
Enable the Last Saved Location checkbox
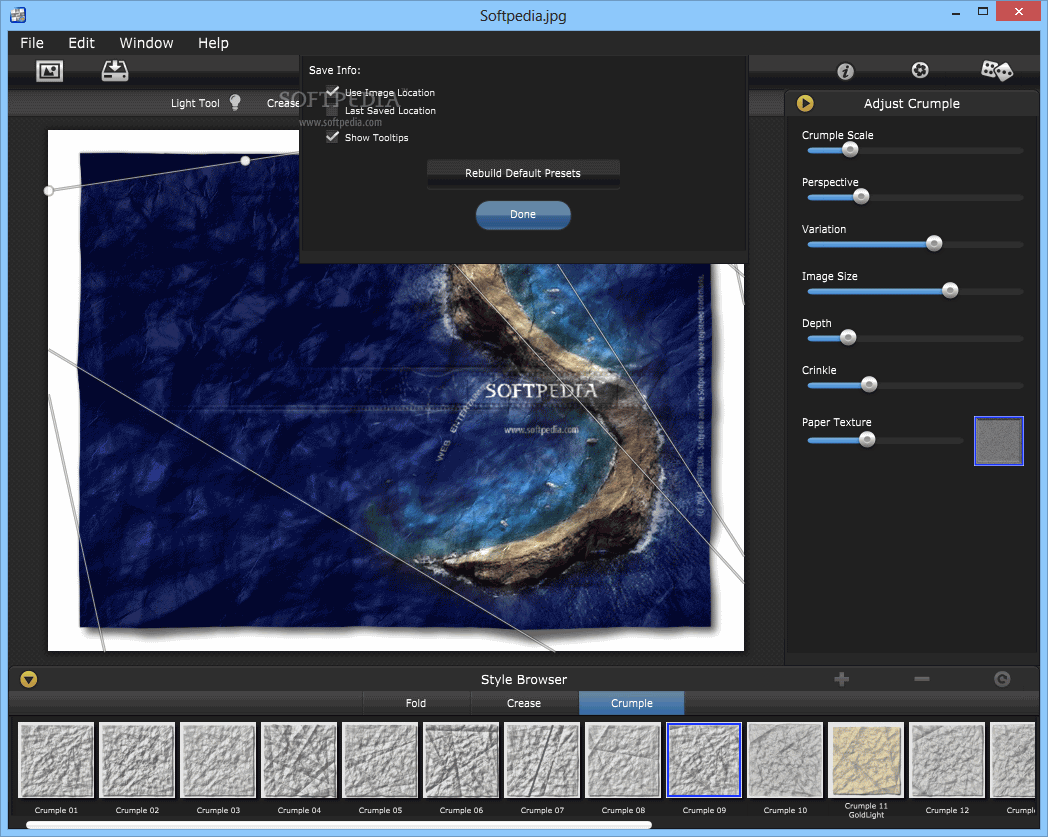coord(333,111)
